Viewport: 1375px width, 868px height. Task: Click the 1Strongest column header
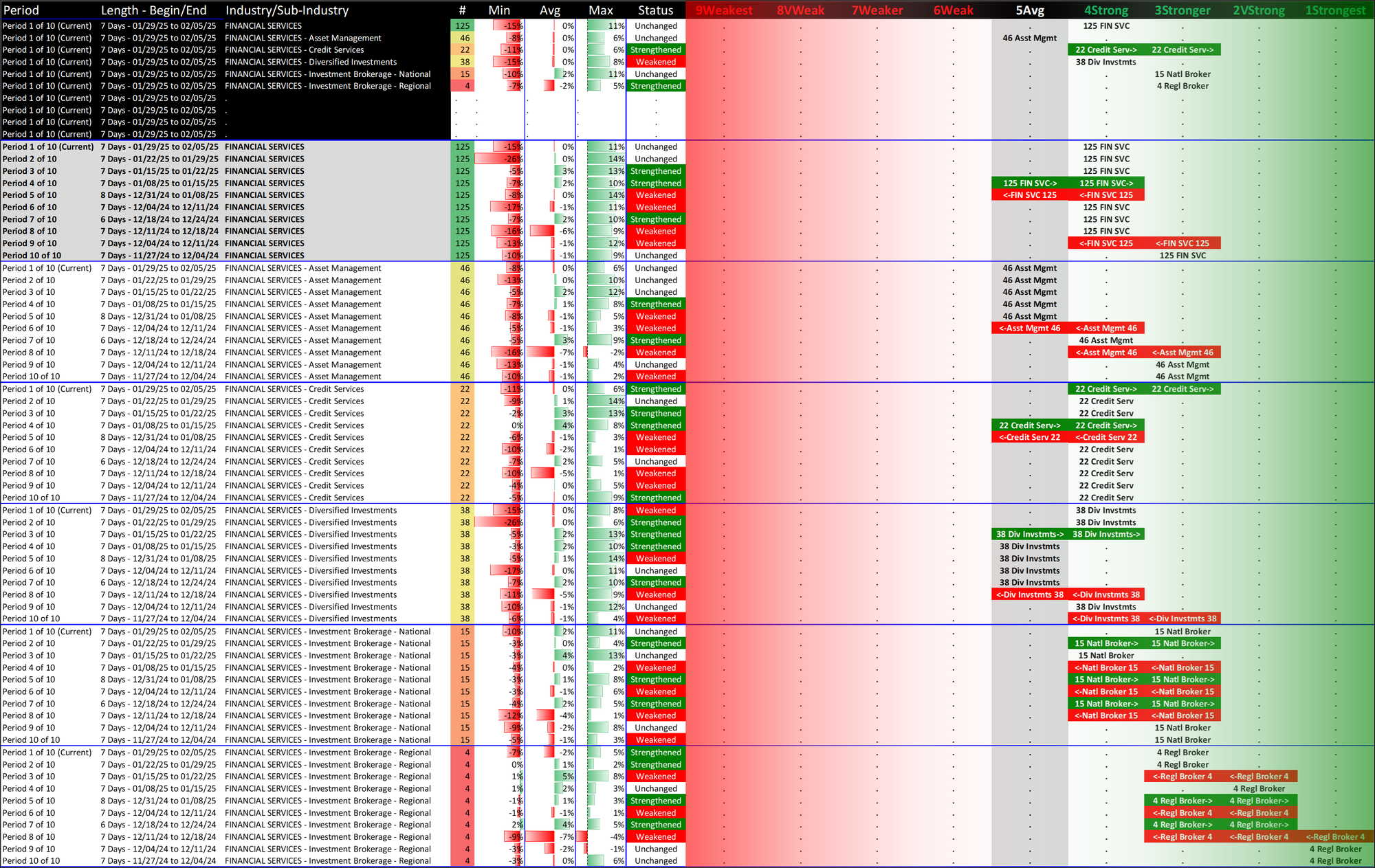pyautogui.click(x=1335, y=10)
